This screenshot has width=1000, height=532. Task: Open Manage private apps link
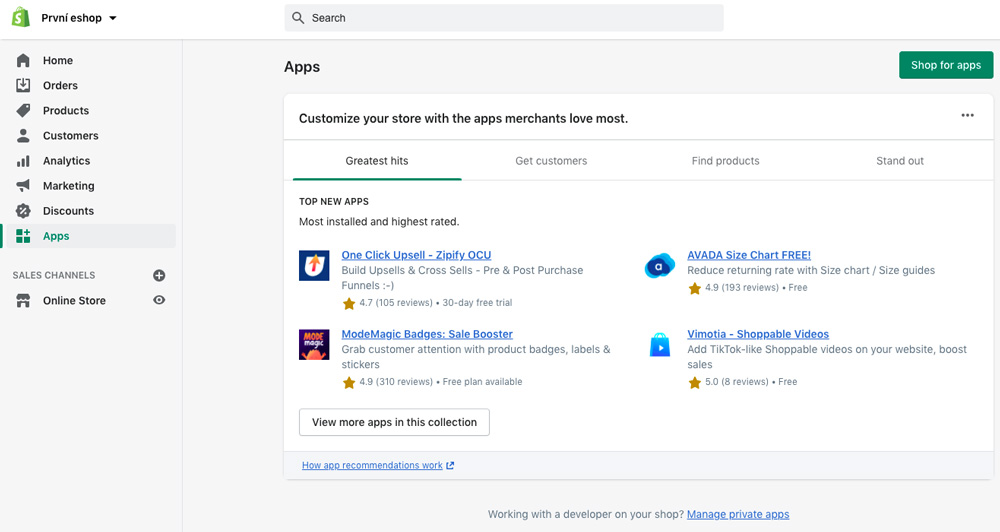738,514
